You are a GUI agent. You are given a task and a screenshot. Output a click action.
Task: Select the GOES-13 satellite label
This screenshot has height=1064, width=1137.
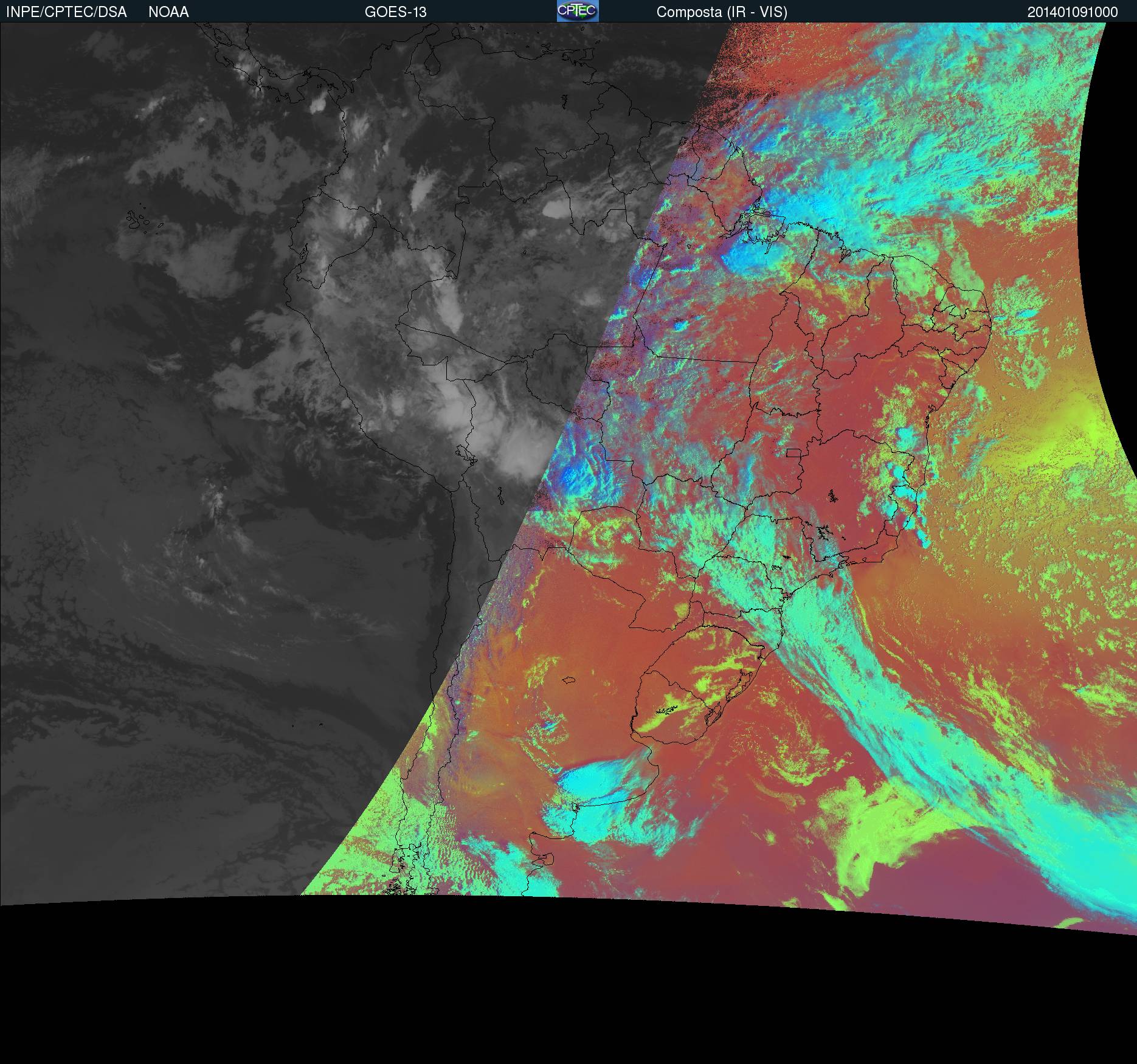[395, 12]
